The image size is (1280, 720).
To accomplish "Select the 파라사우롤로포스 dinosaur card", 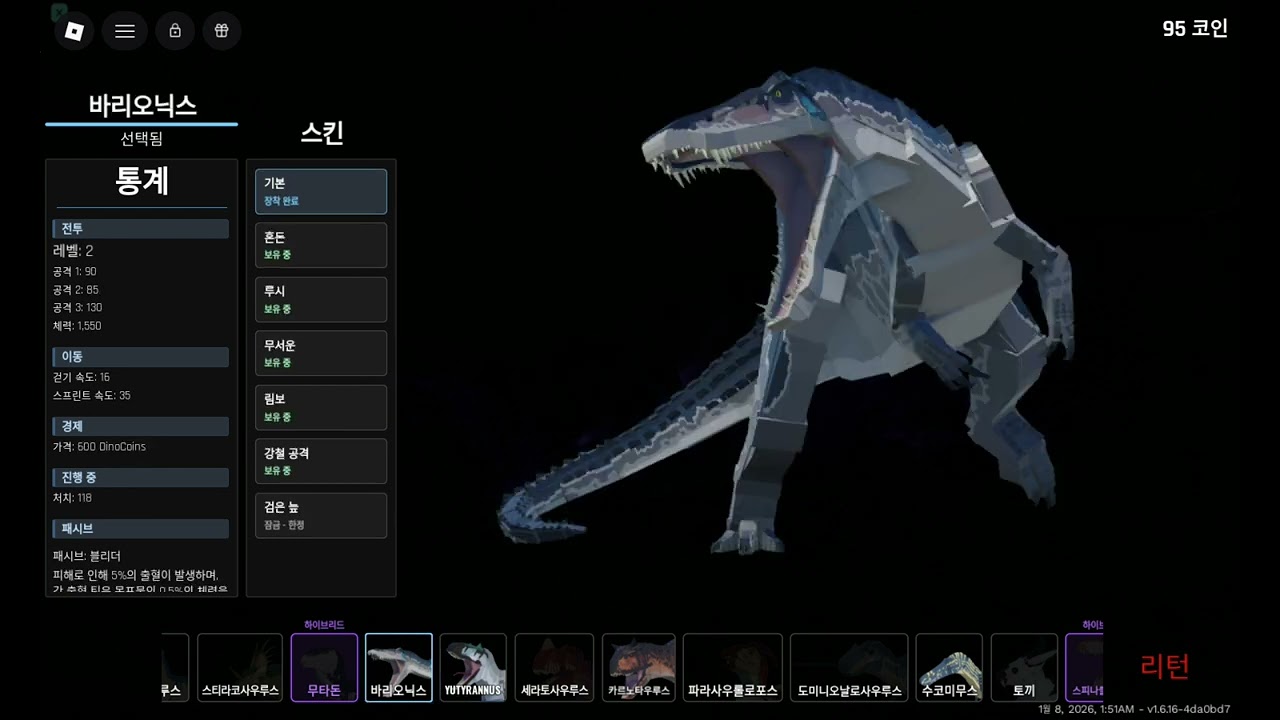I will tap(733, 667).
